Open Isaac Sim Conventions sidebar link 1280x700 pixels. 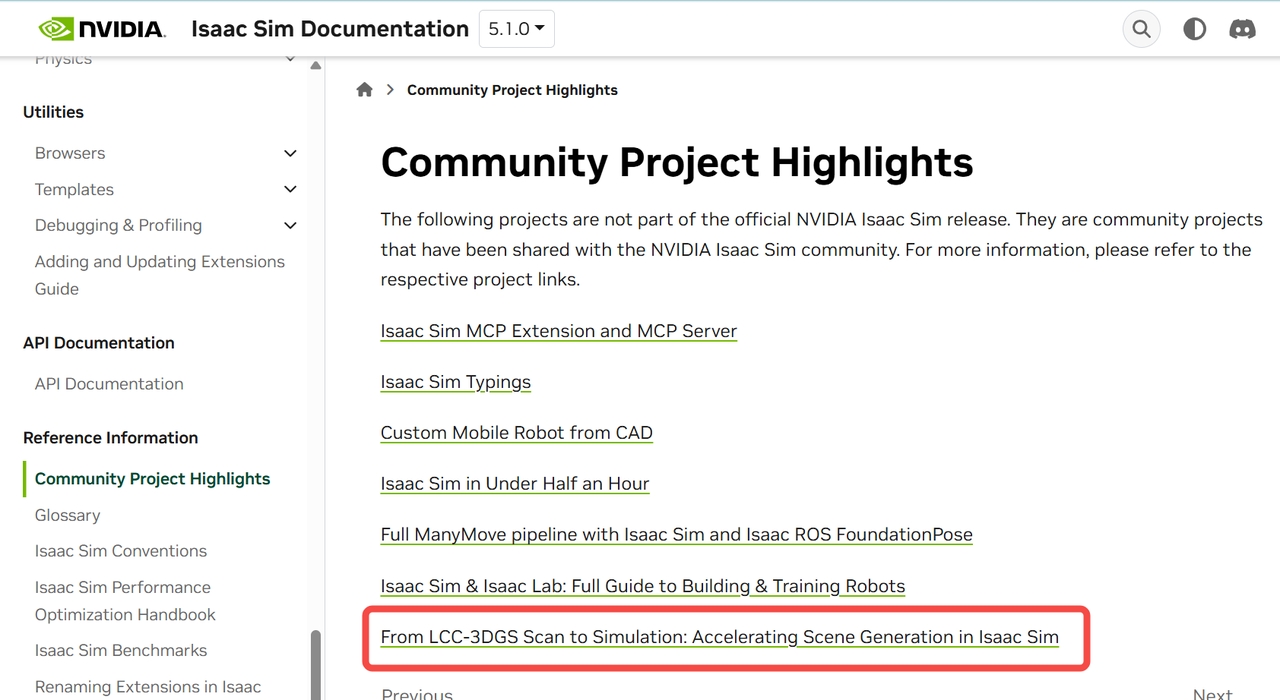pyautogui.click(x=121, y=551)
